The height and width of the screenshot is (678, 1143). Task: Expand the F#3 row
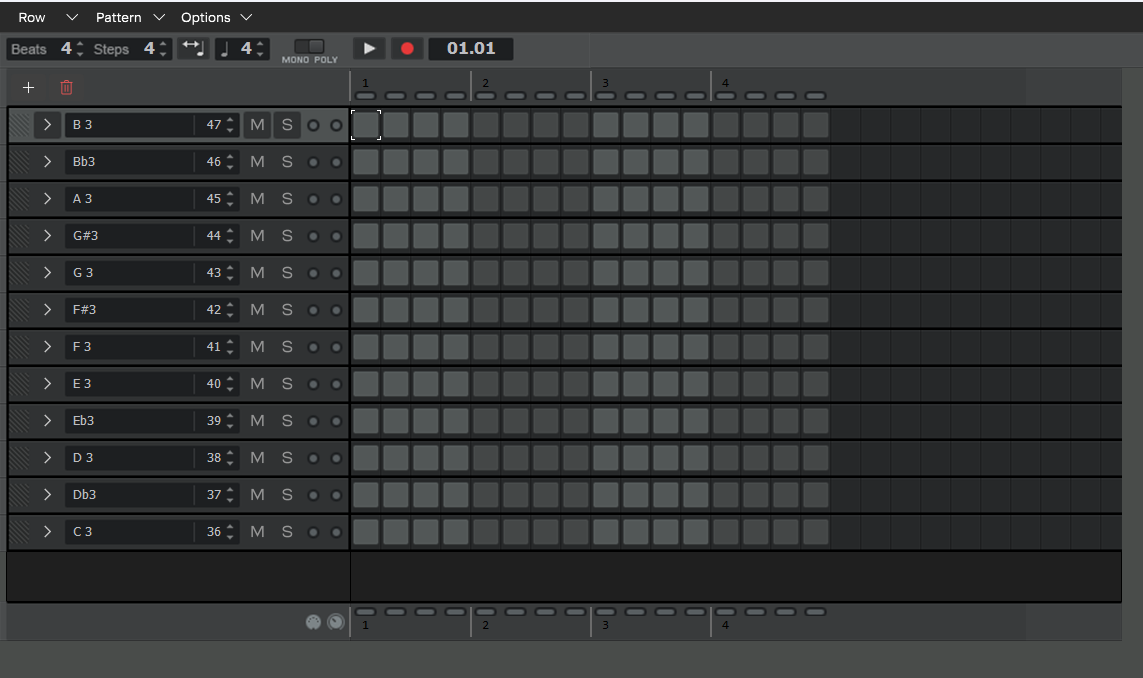coord(46,309)
